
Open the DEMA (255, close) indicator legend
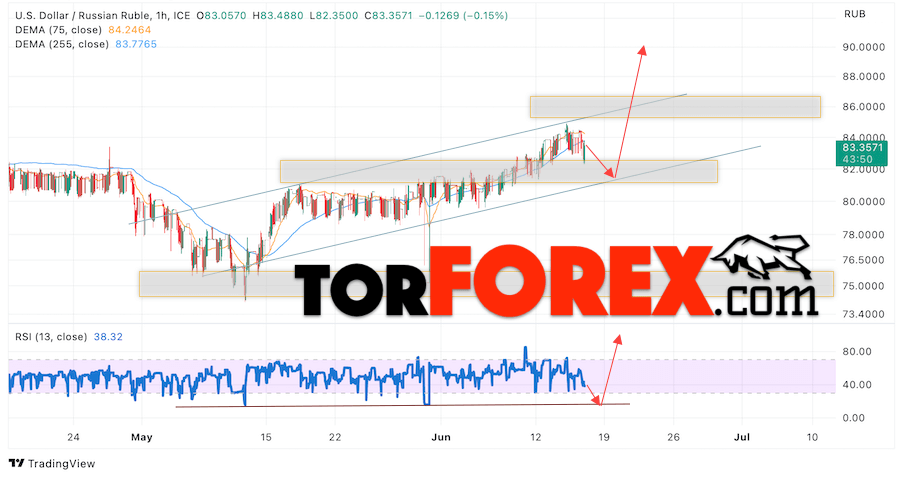pos(62,44)
